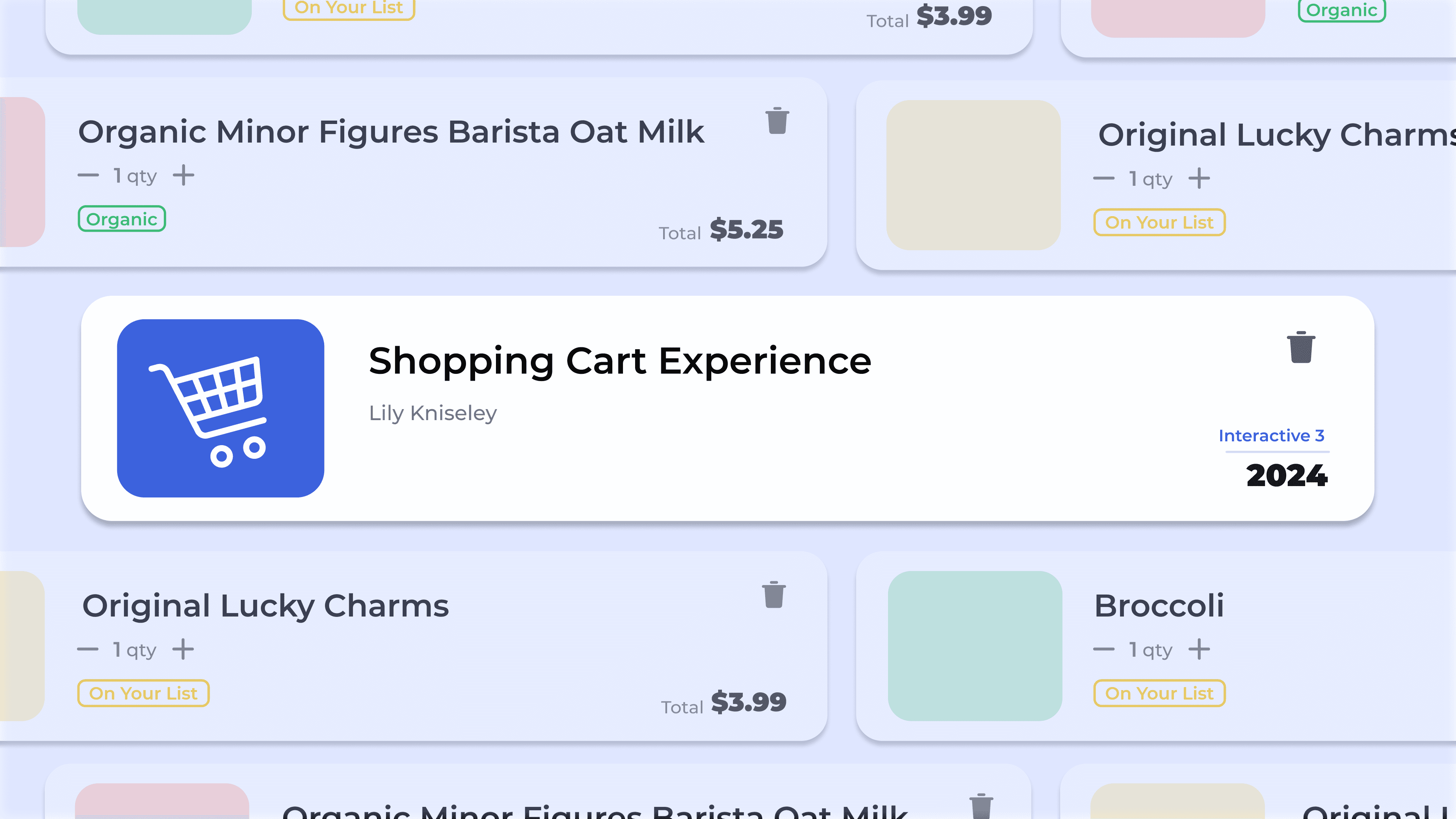1456x819 pixels.
Task: Click the Shopping Cart Experience title
Action: point(620,361)
